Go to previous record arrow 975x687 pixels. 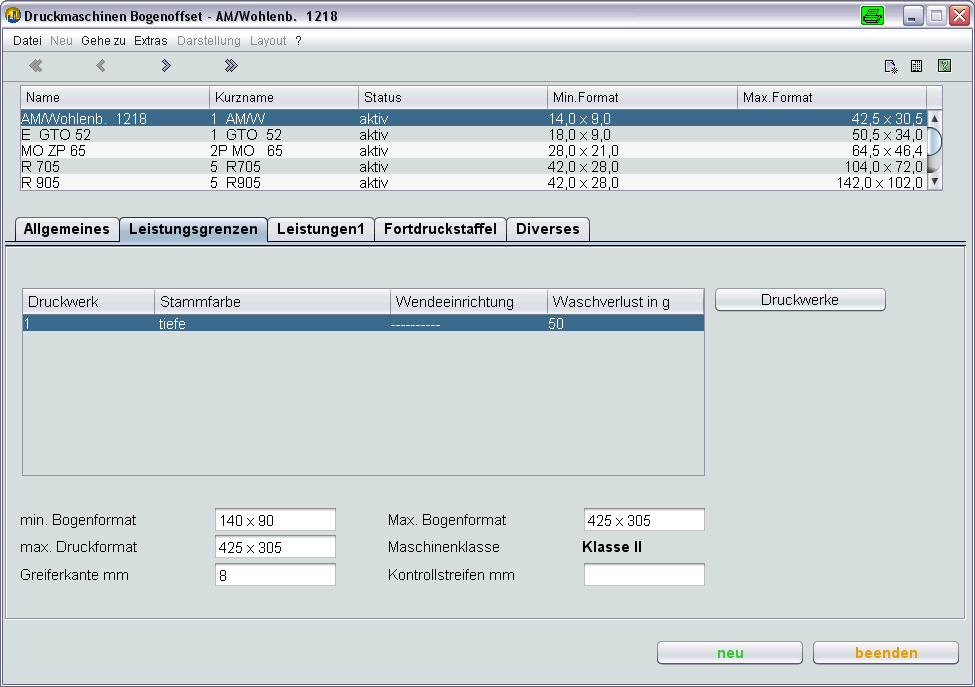click(101, 65)
